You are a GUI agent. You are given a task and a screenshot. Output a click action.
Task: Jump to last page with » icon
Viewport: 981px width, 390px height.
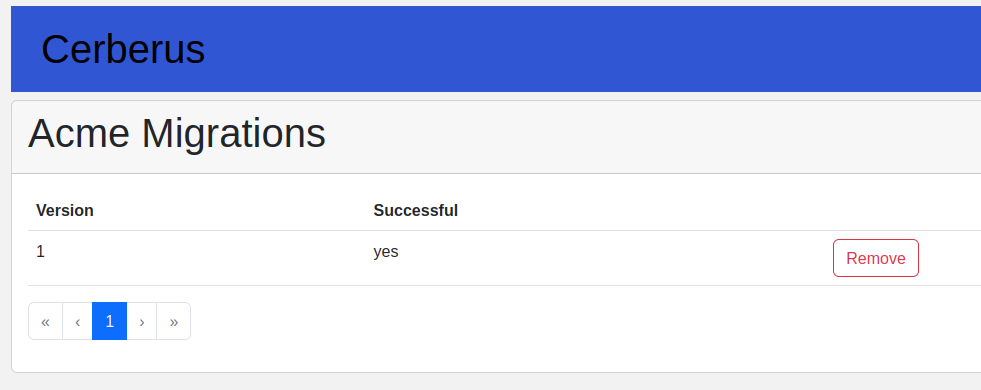[174, 321]
